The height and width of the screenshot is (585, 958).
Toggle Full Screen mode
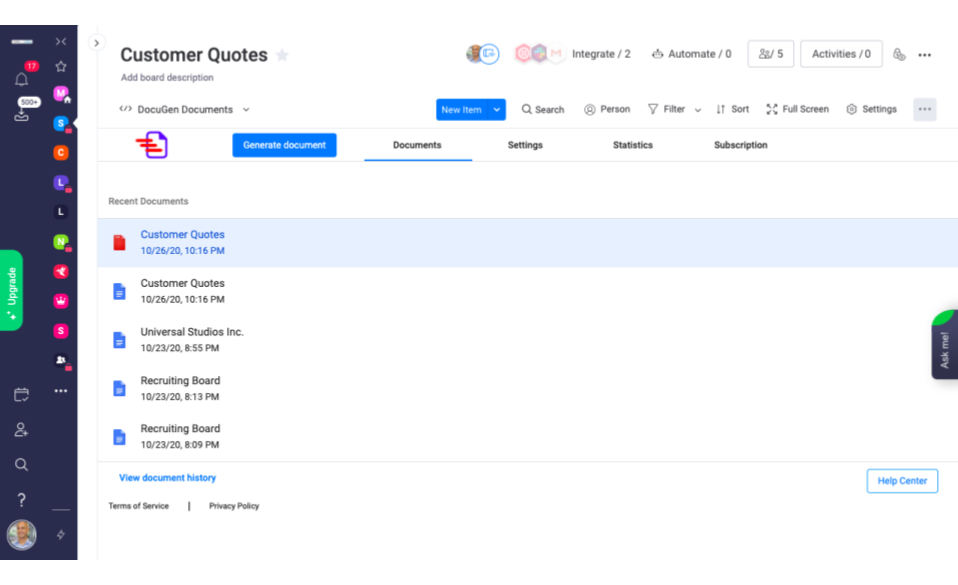(797, 109)
